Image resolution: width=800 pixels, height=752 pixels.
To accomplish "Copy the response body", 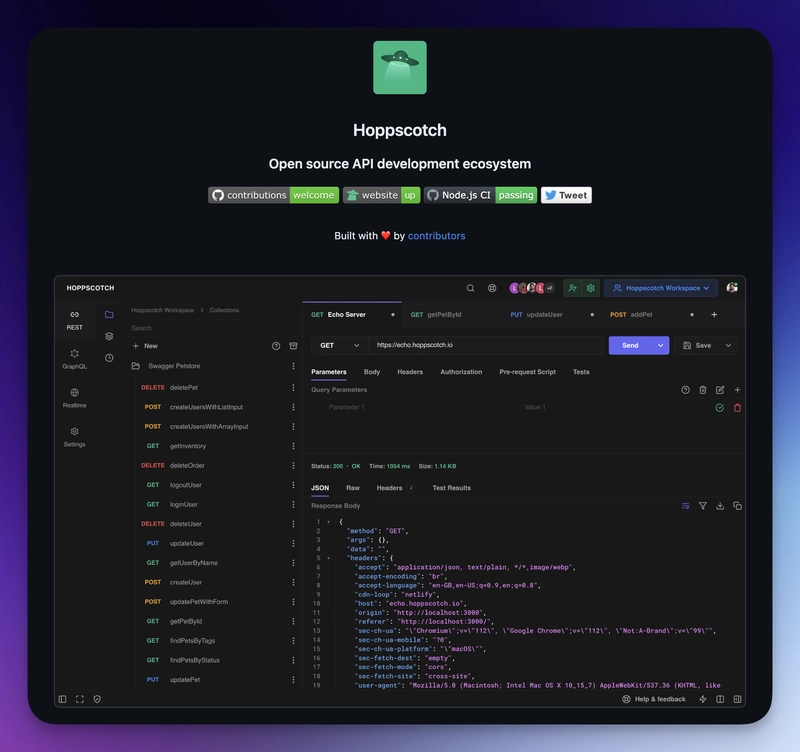I will click(x=737, y=506).
